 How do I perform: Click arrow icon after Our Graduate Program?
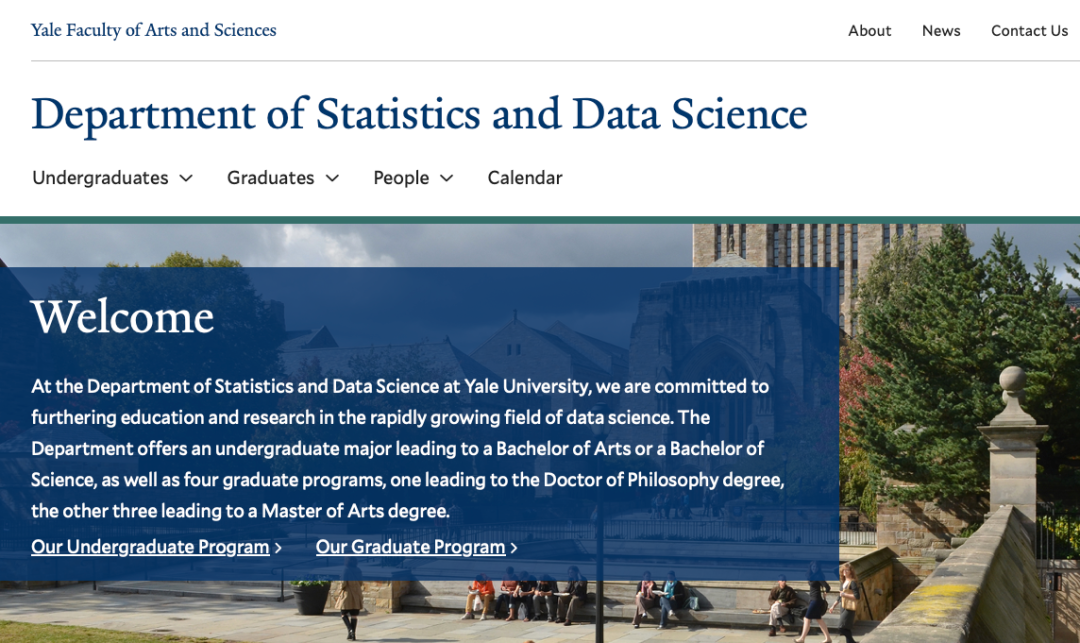click(514, 548)
